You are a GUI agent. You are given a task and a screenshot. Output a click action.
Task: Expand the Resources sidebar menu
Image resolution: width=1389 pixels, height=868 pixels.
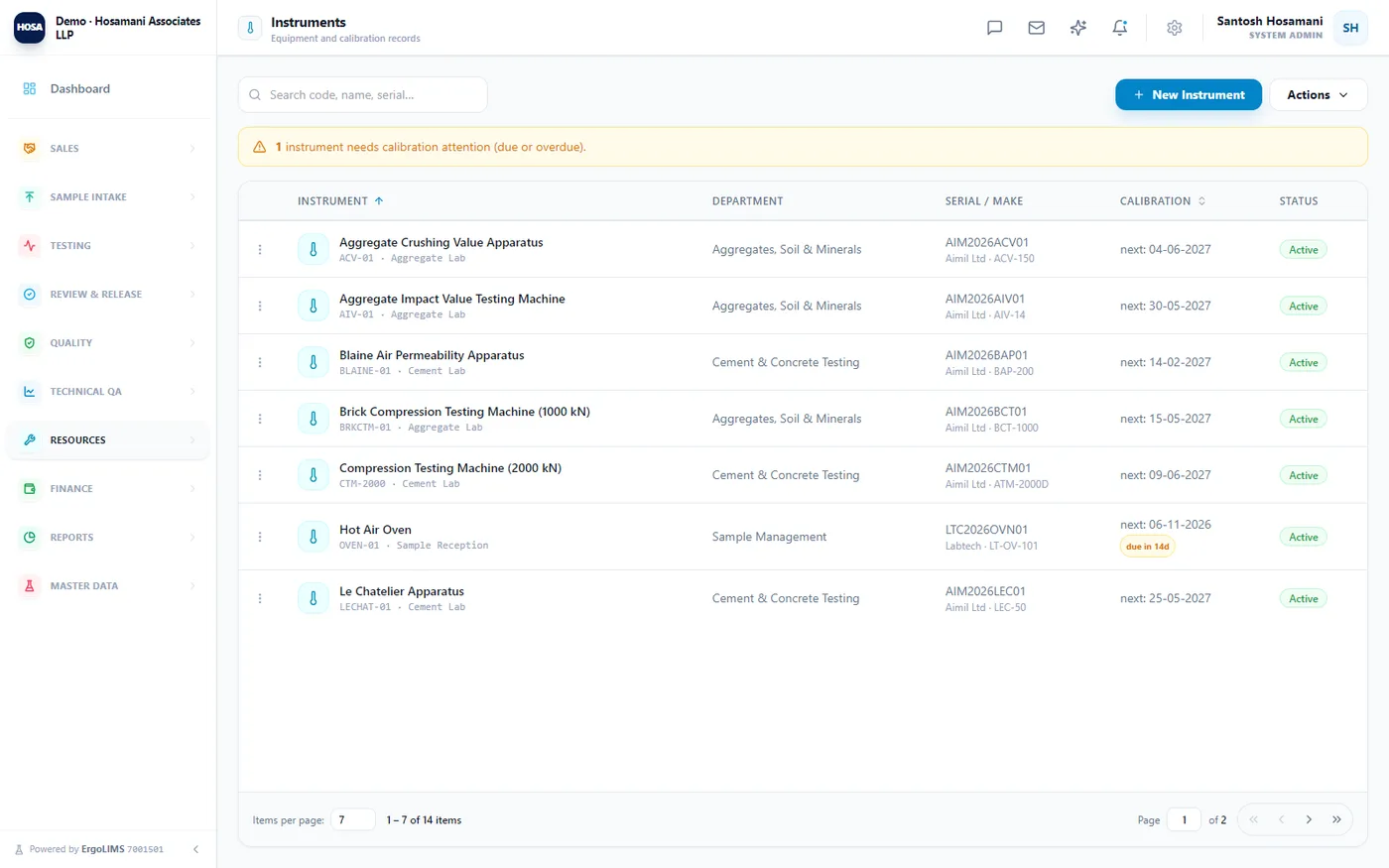109,440
